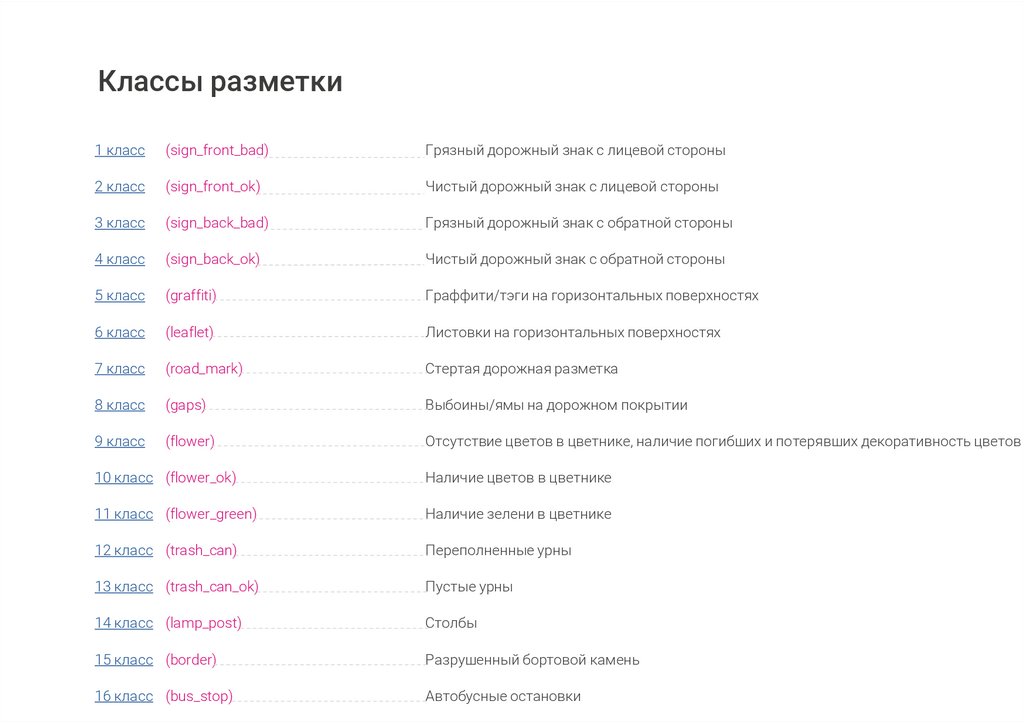The width and height of the screenshot is (1024, 723).
Task: Click the (trash_can_ok) label text
Action: point(212,587)
